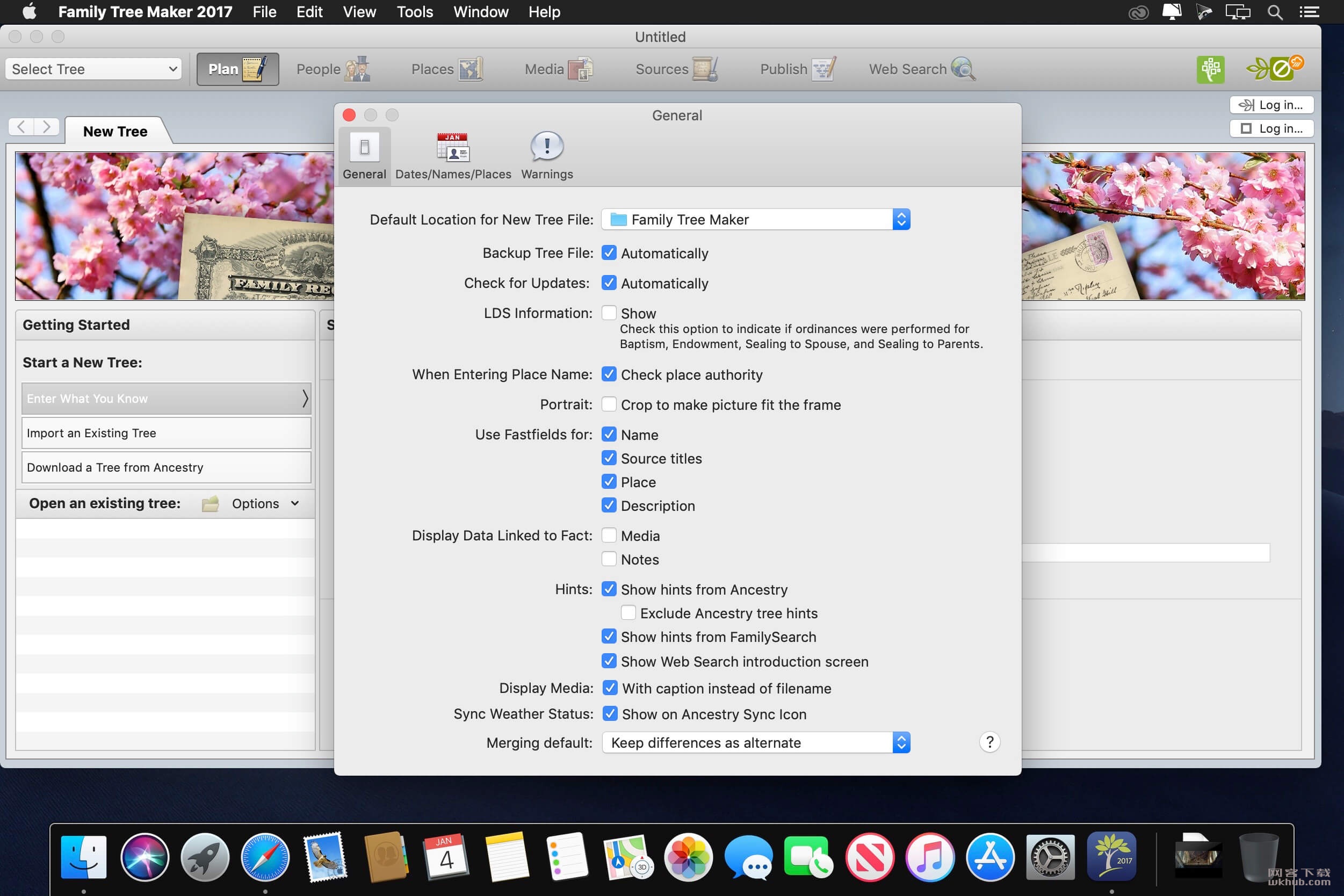This screenshot has height=896, width=1344.
Task: Go forward with the right arrow
Action: tap(47, 126)
